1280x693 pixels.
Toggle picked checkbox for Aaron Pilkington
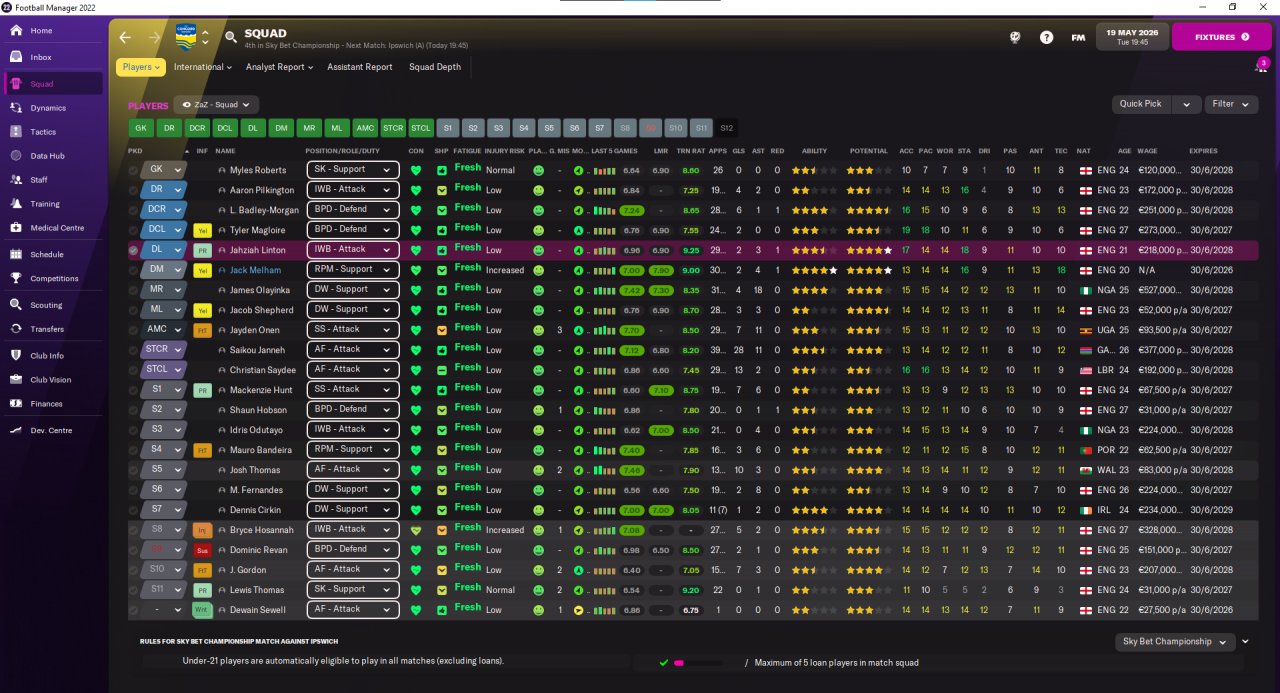click(x=134, y=190)
